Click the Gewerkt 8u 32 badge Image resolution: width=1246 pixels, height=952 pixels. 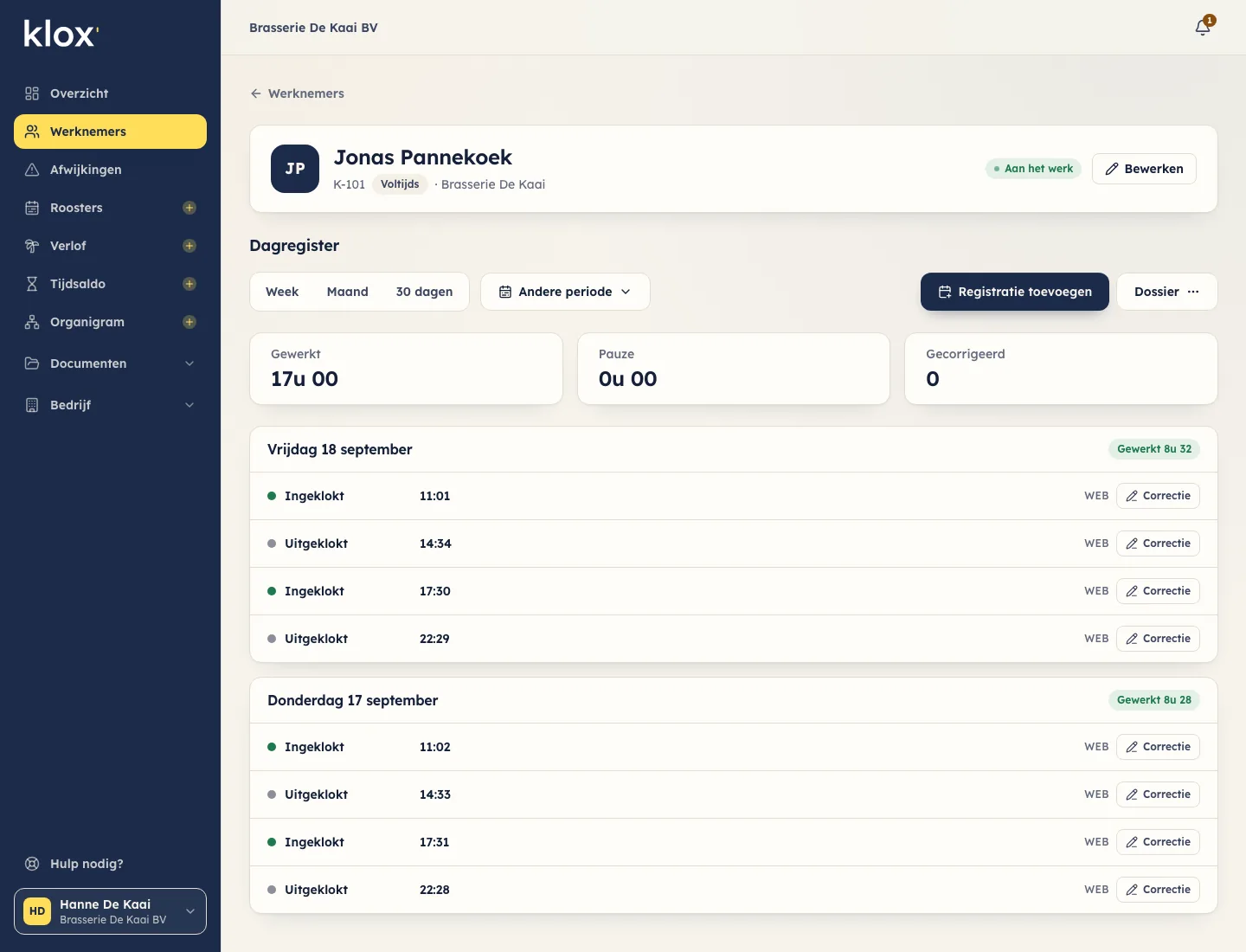click(1154, 449)
